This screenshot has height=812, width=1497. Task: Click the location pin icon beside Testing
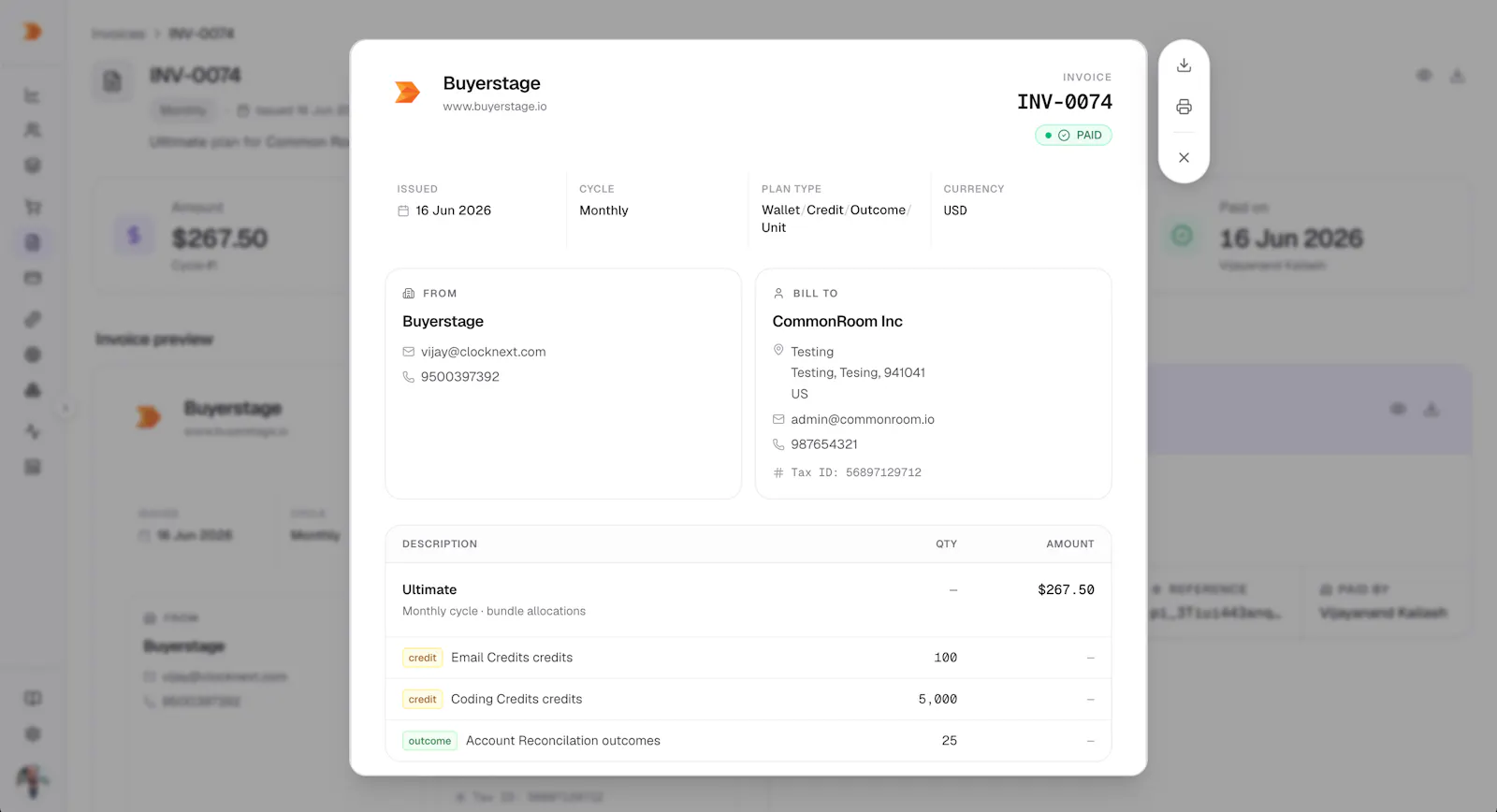pyautogui.click(x=778, y=350)
